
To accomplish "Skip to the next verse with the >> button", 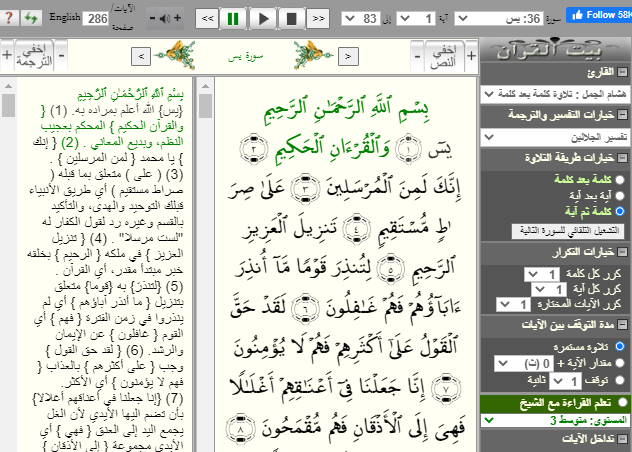I will 318,18.
